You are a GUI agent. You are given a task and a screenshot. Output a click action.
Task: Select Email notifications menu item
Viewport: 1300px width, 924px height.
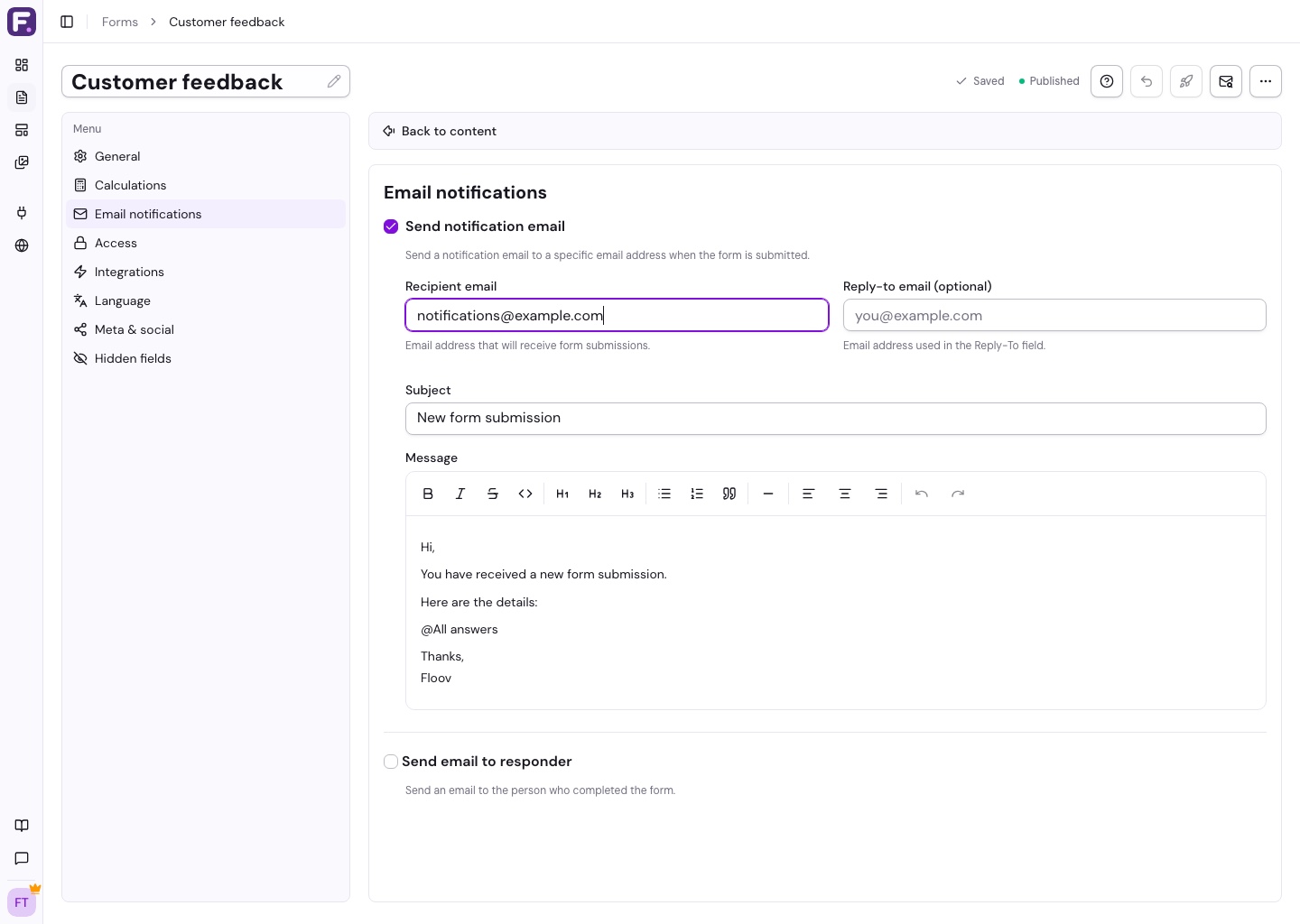click(x=206, y=214)
